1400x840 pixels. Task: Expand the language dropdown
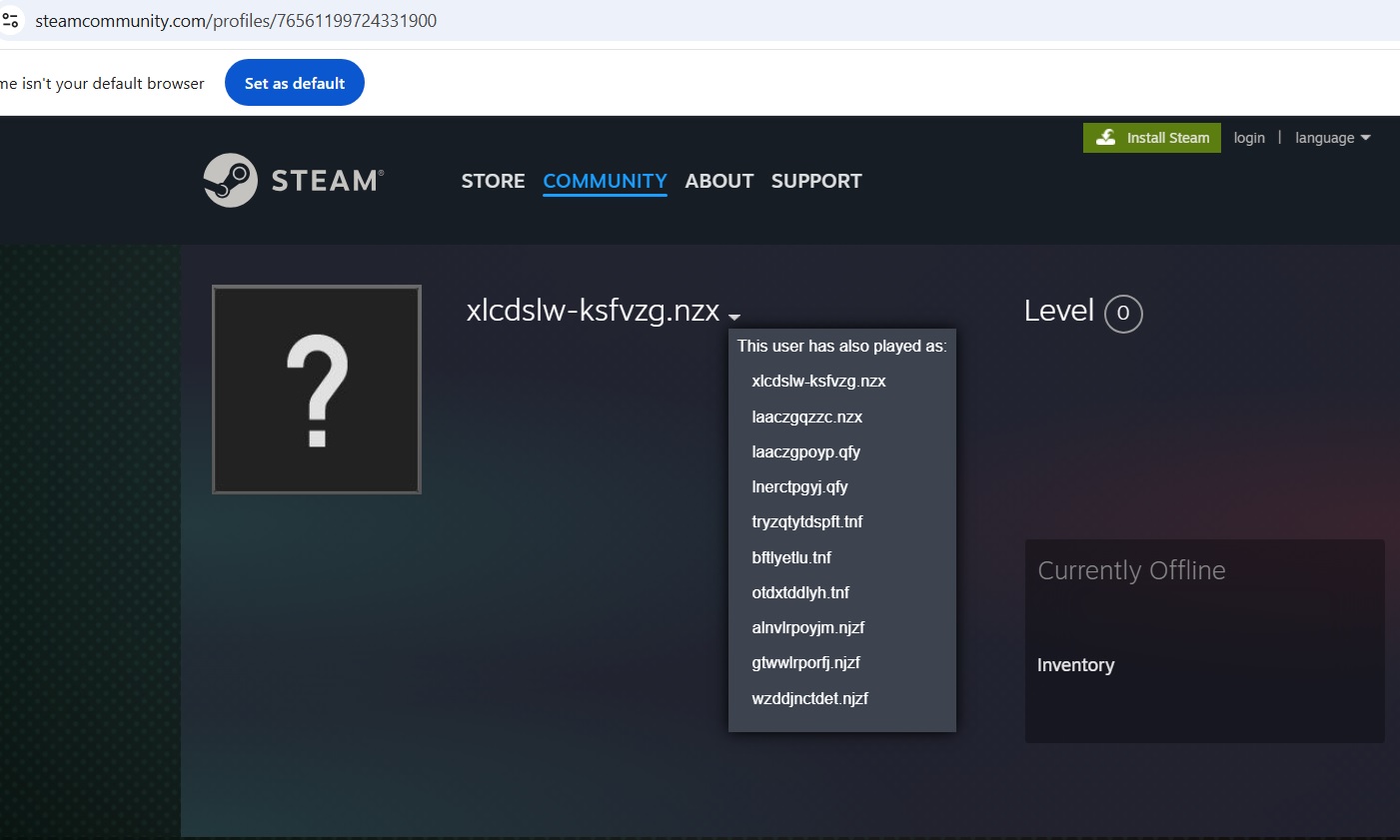1332,138
